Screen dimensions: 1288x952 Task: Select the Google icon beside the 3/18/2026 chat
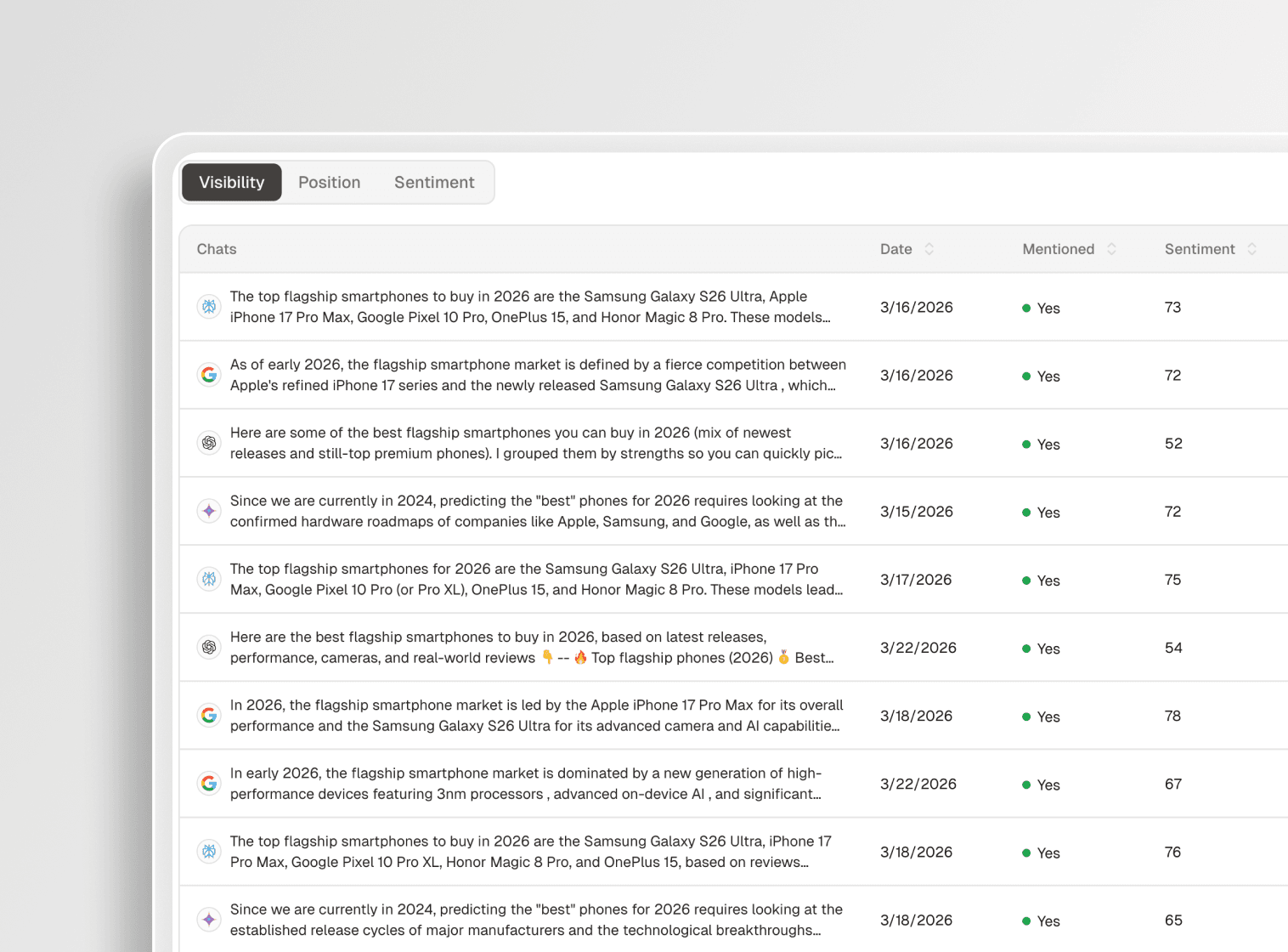click(209, 715)
